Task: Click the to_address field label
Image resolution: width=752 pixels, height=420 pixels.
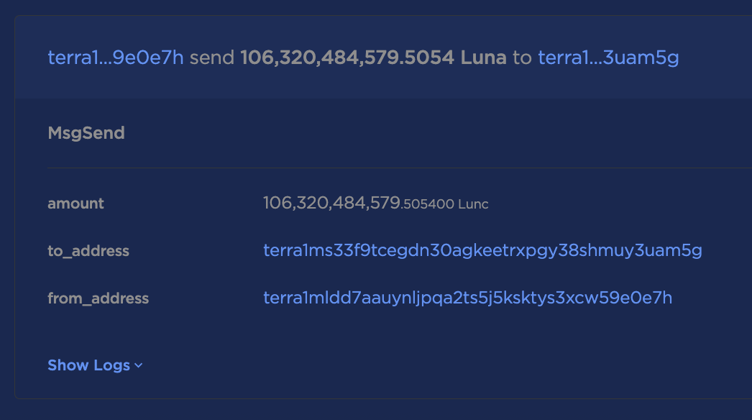Action: click(88, 251)
